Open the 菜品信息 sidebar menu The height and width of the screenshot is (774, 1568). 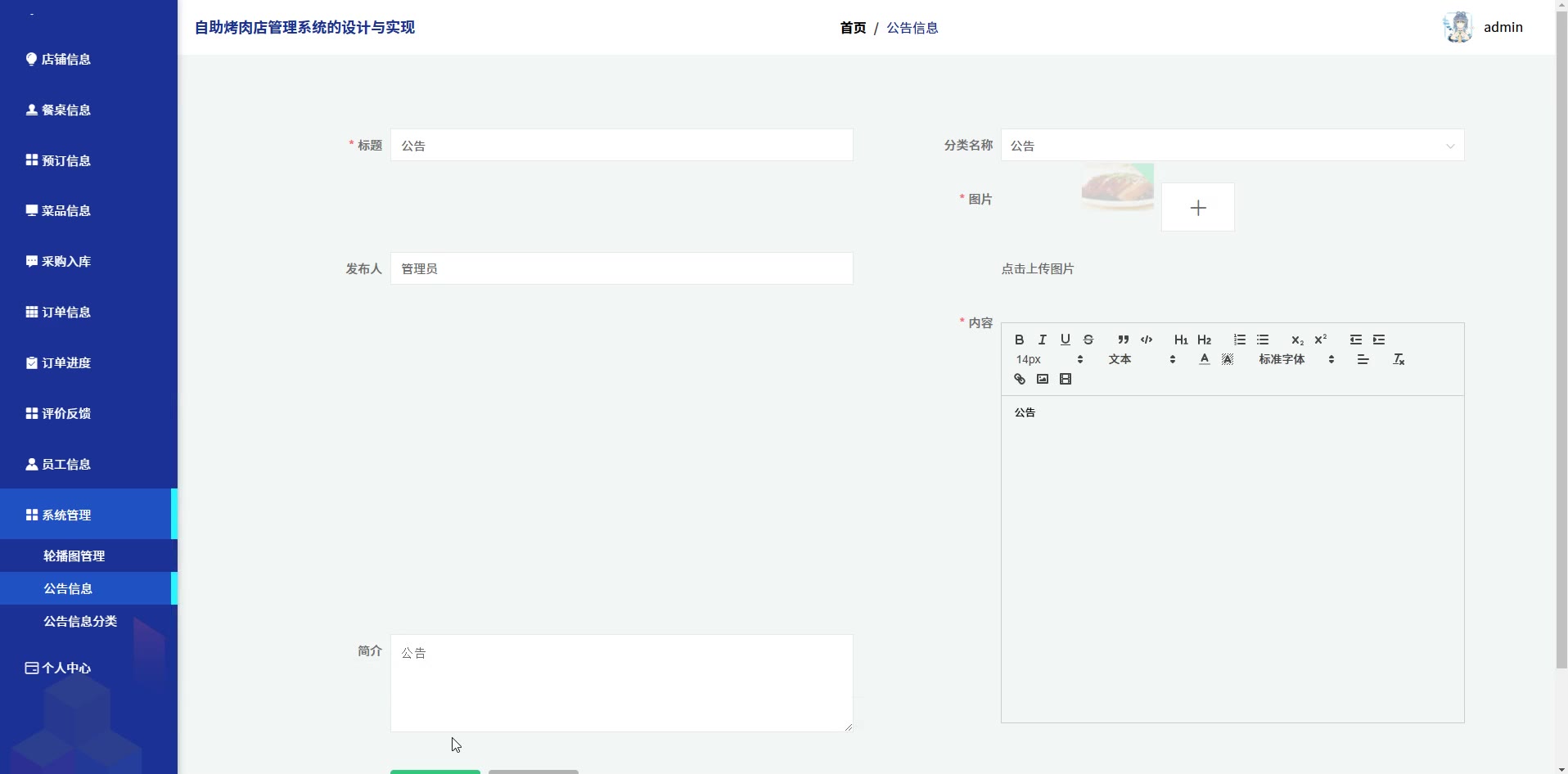[x=65, y=211]
